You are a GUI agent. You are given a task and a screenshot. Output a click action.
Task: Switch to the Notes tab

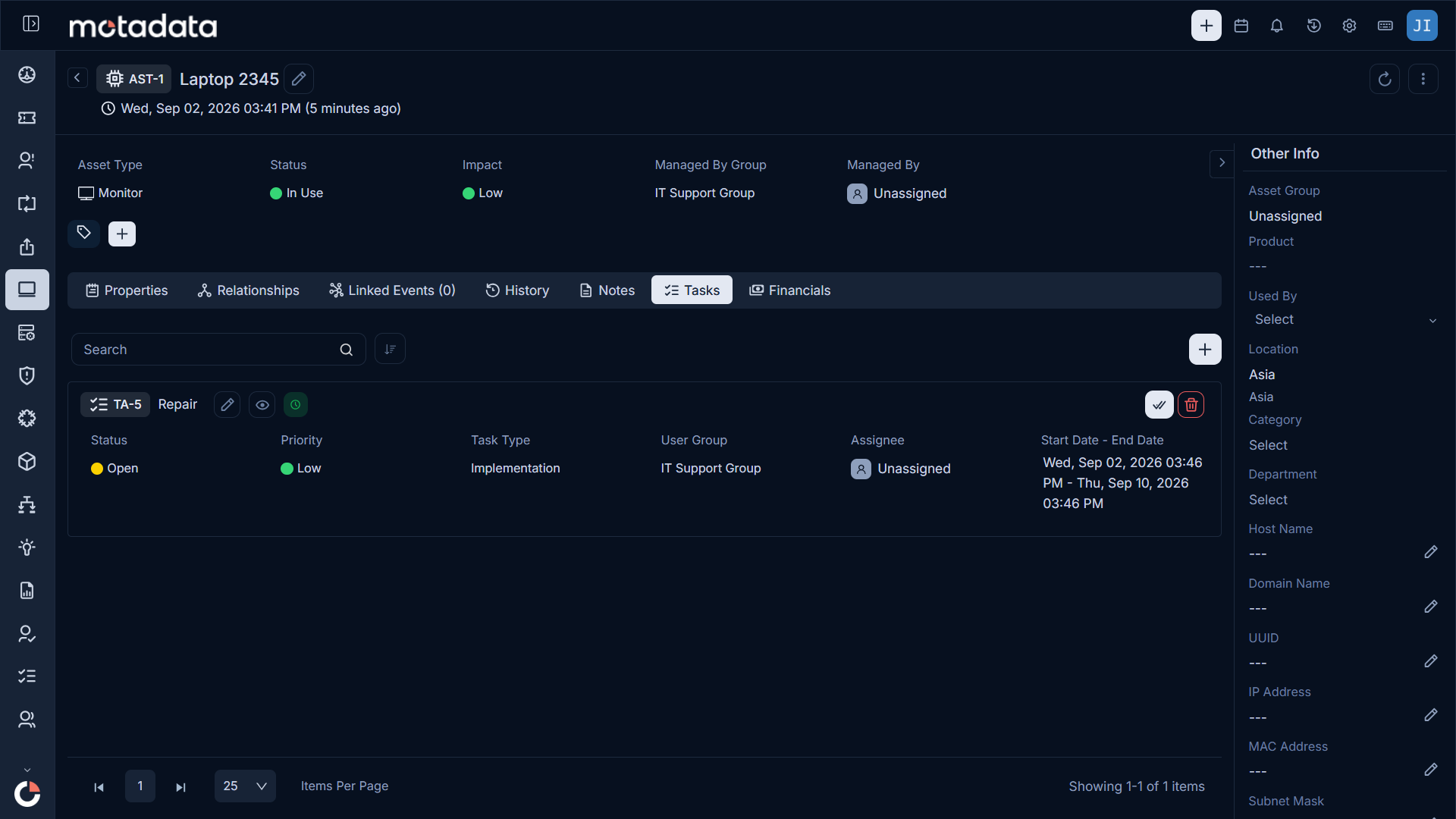[607, 290]
